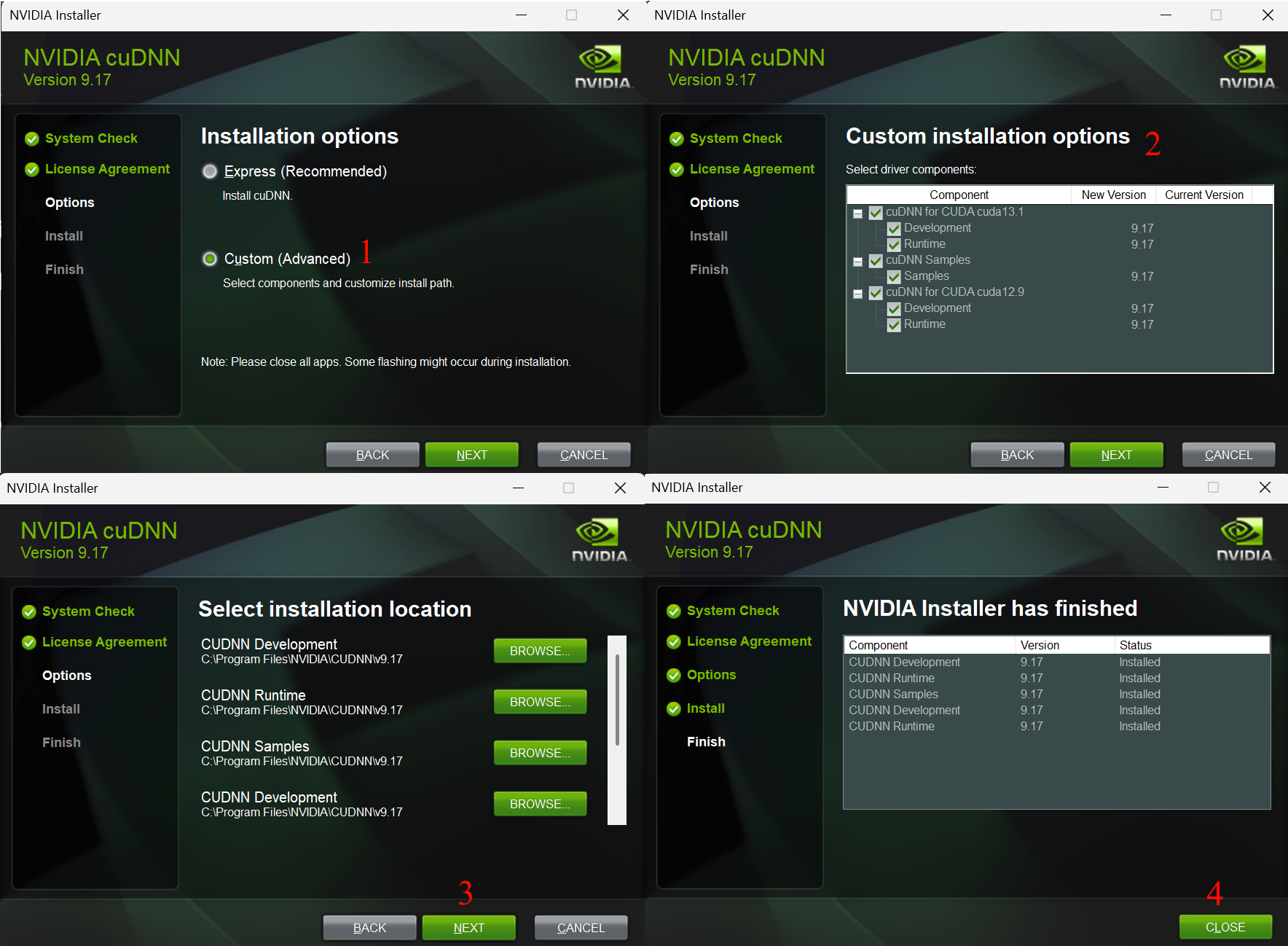The width and height of the screenshot is (1288, 946).
Task: Click Finish step in Custom installation options sidebar
Action: point(709,270)
